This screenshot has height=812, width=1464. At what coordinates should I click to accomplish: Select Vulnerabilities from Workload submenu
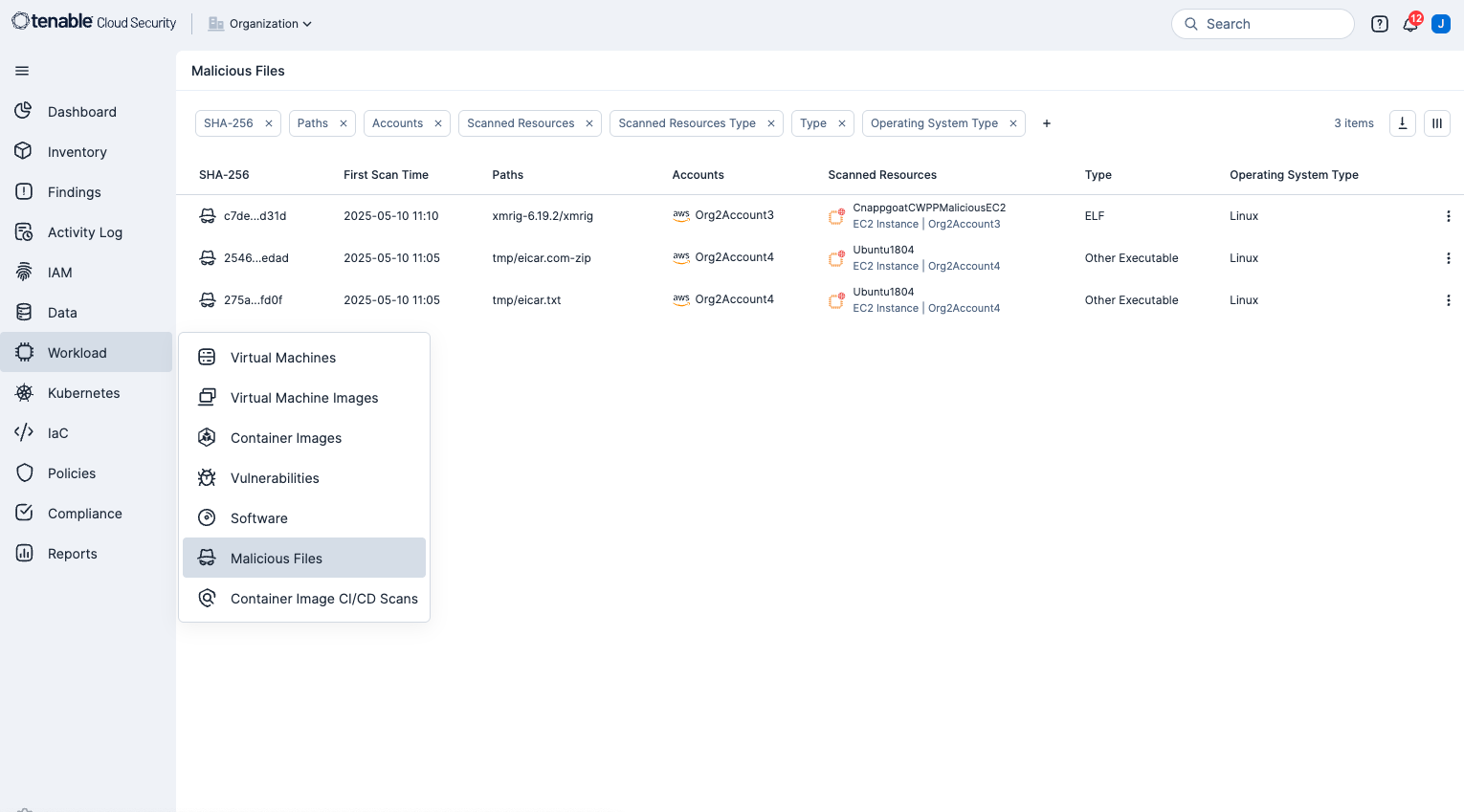[x=275, y=478]
